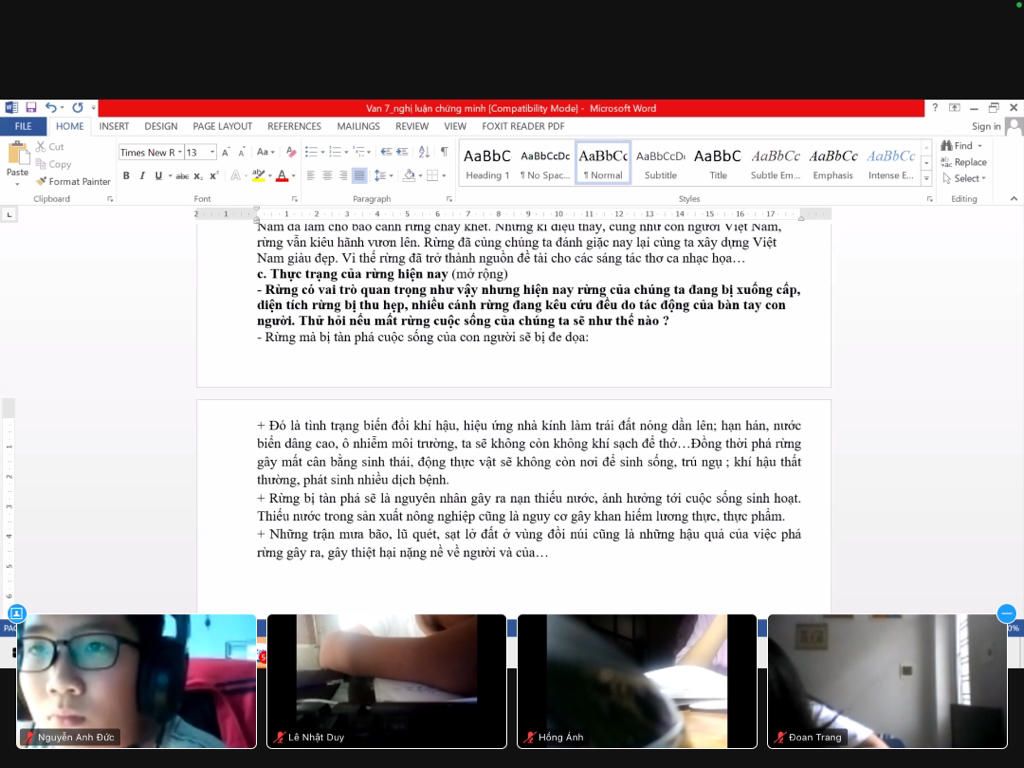Select Nguyễn Anh Đức video thumbnail

[x=136, y=681]
